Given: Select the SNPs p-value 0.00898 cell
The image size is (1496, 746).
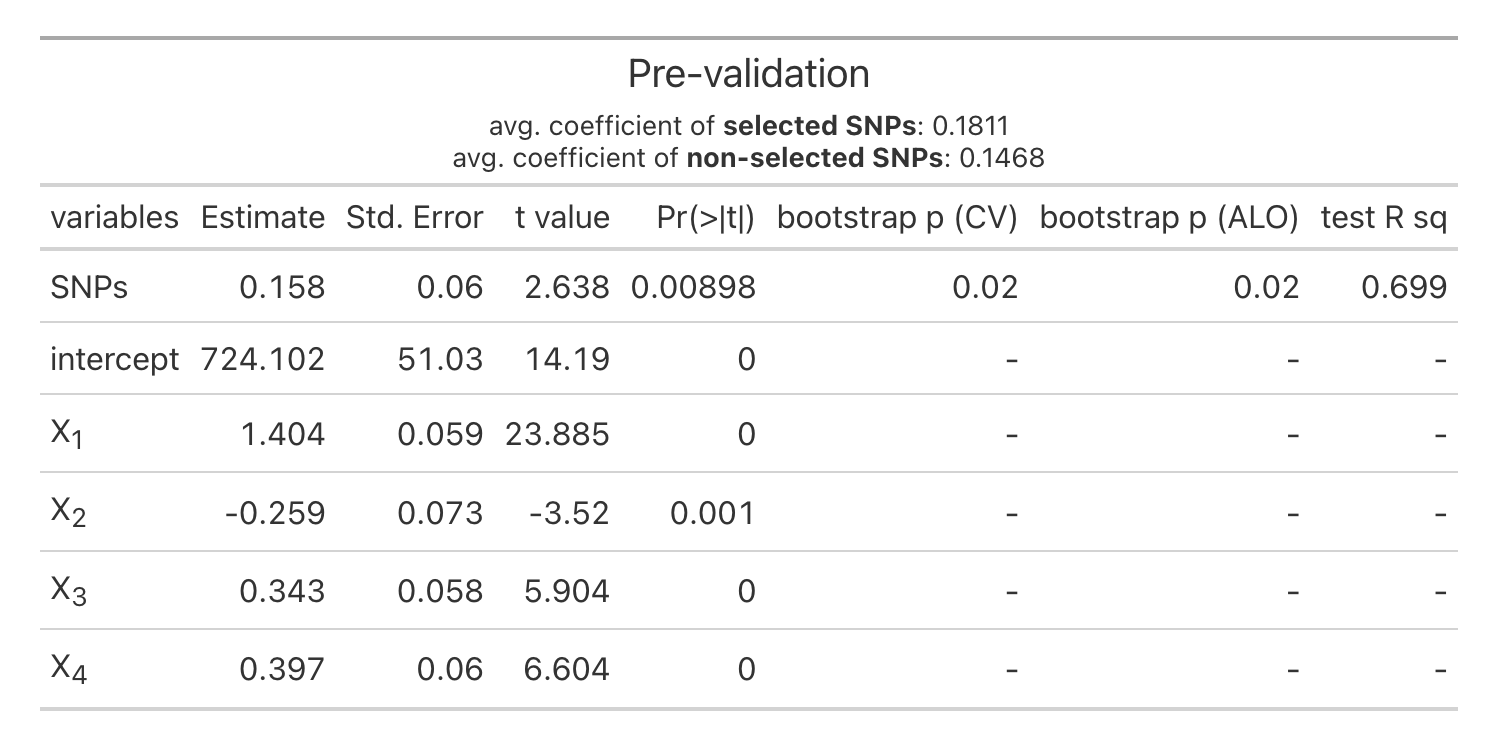Looking at the screenshot, I should click(x=693, y=288).
